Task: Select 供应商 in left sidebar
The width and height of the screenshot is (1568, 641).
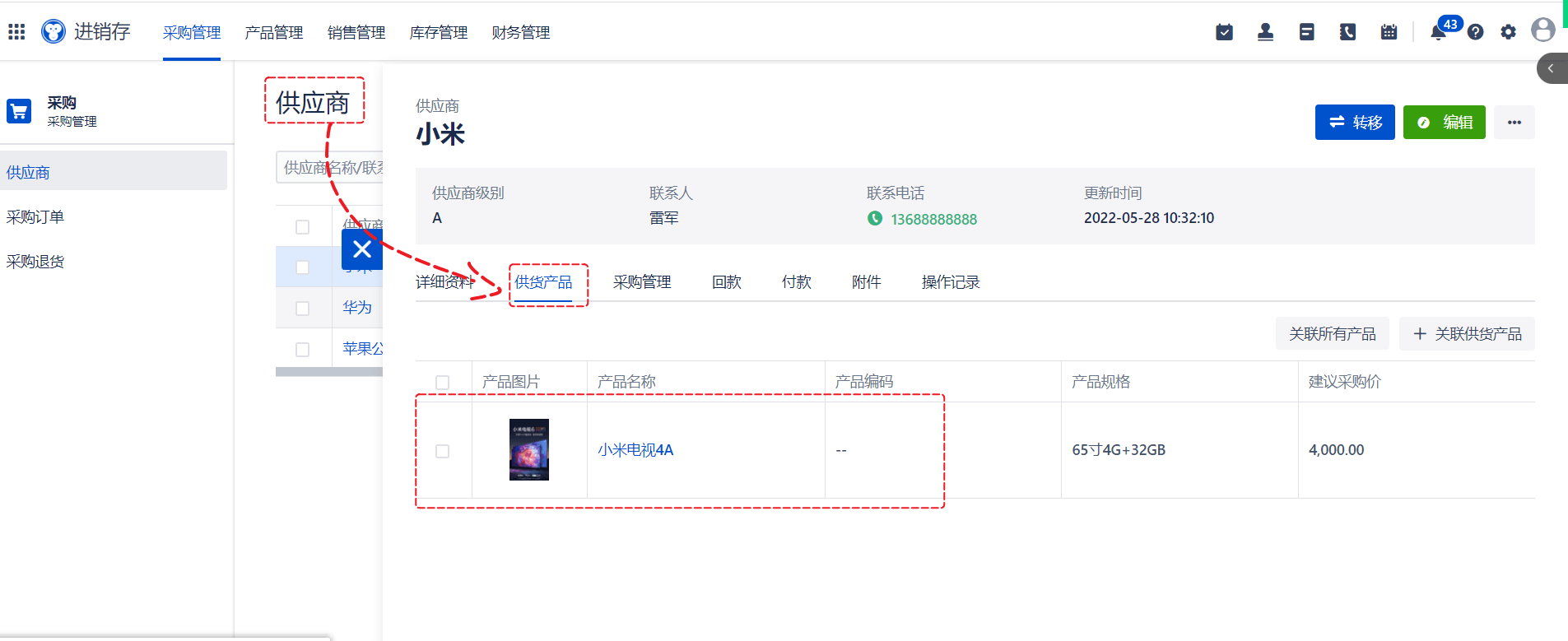Action: [x=114, y=172]
